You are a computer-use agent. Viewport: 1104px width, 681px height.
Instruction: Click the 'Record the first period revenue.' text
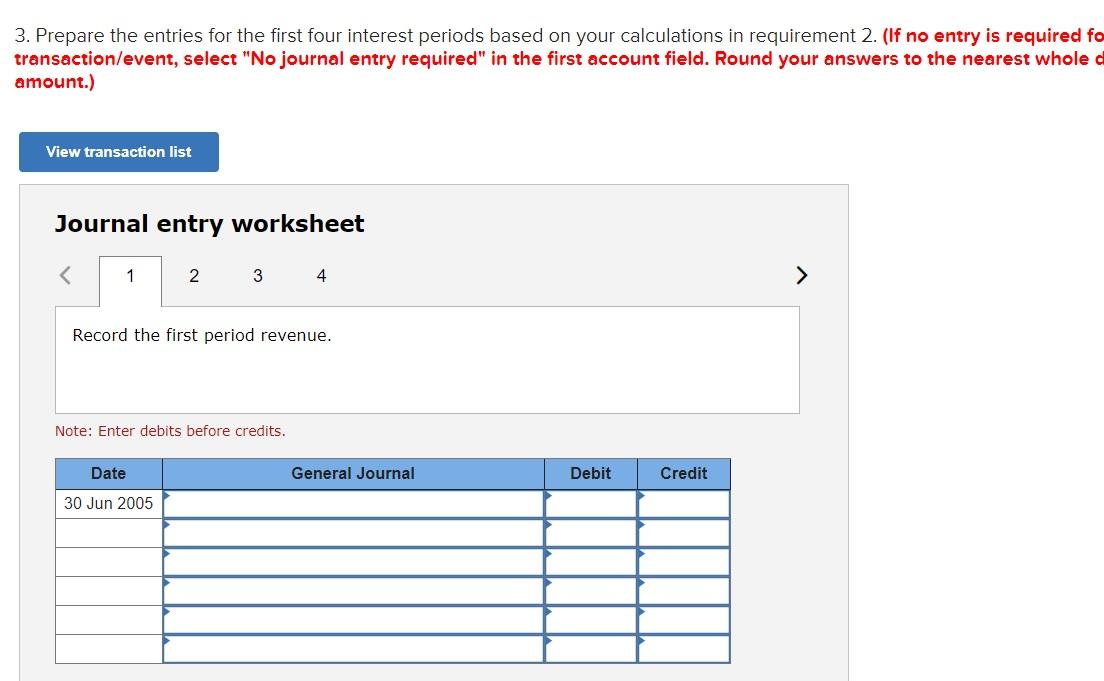click(201, 335)
